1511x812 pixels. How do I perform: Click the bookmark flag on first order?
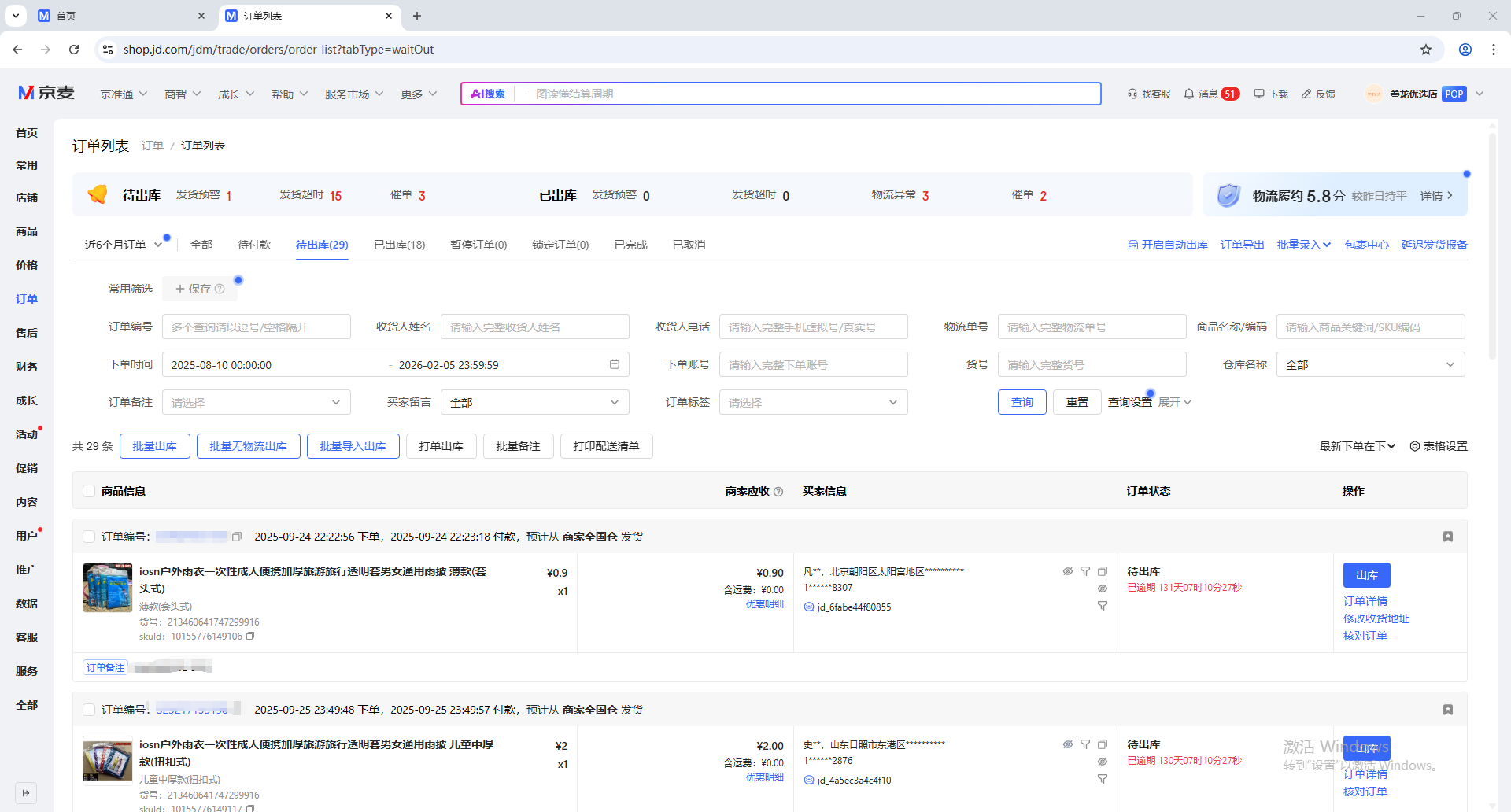[1447, 537]
